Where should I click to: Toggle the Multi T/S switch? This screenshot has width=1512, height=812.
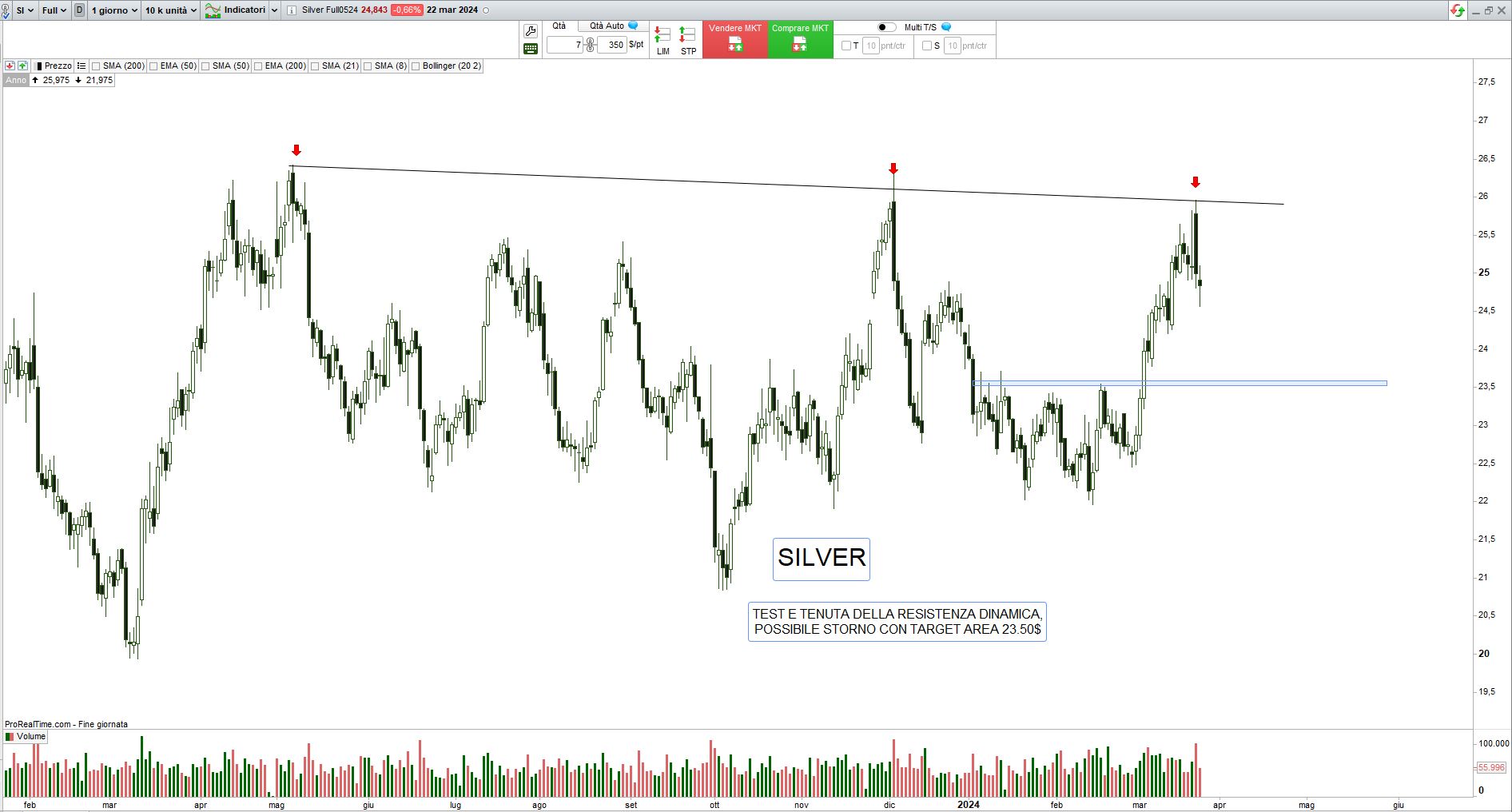(887, 27)
